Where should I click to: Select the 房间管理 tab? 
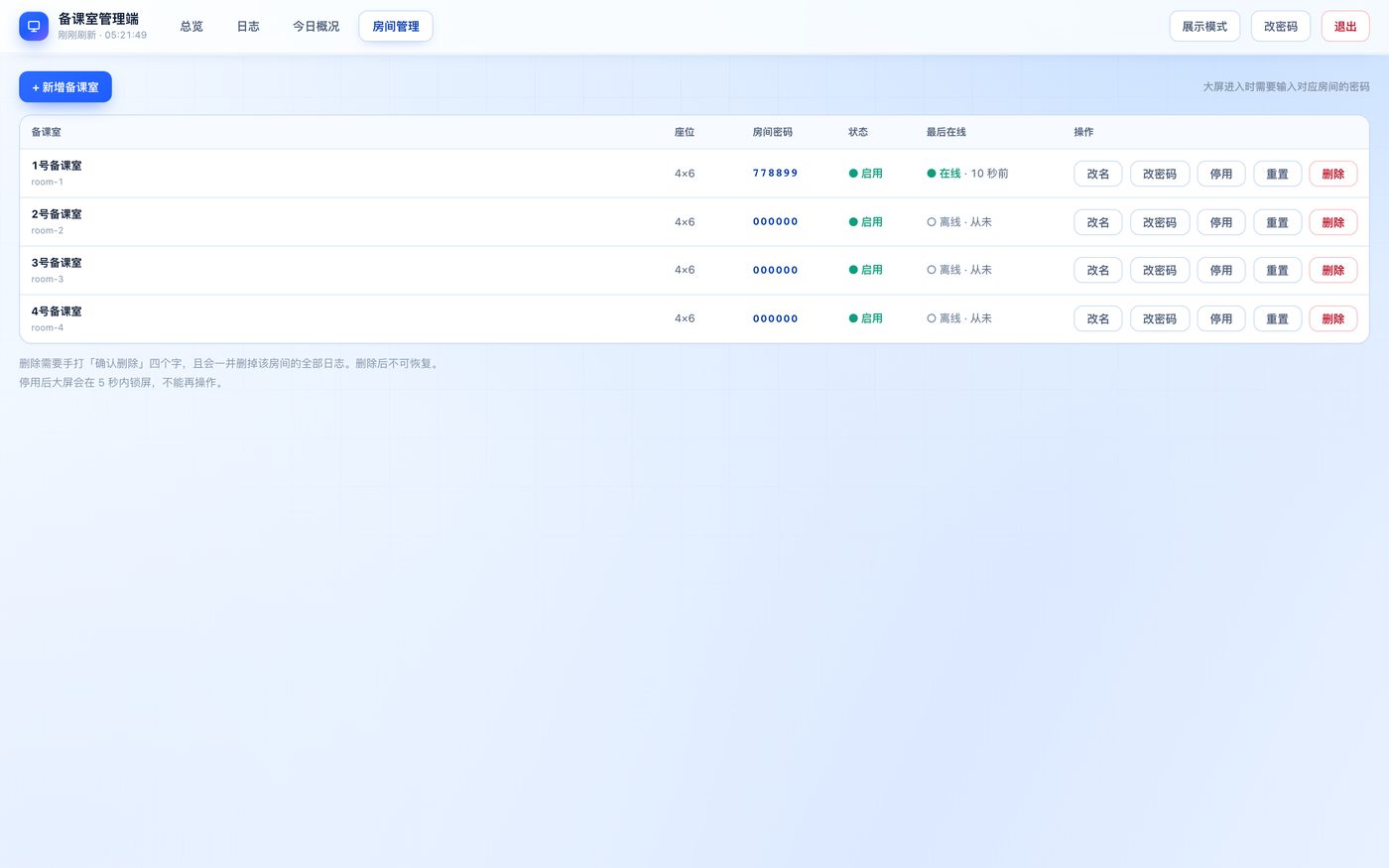pyautogui.click(x=396, y=26)
